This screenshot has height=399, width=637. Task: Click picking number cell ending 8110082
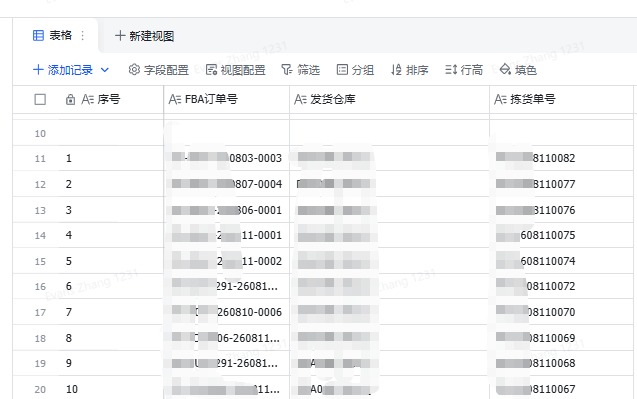561,158
